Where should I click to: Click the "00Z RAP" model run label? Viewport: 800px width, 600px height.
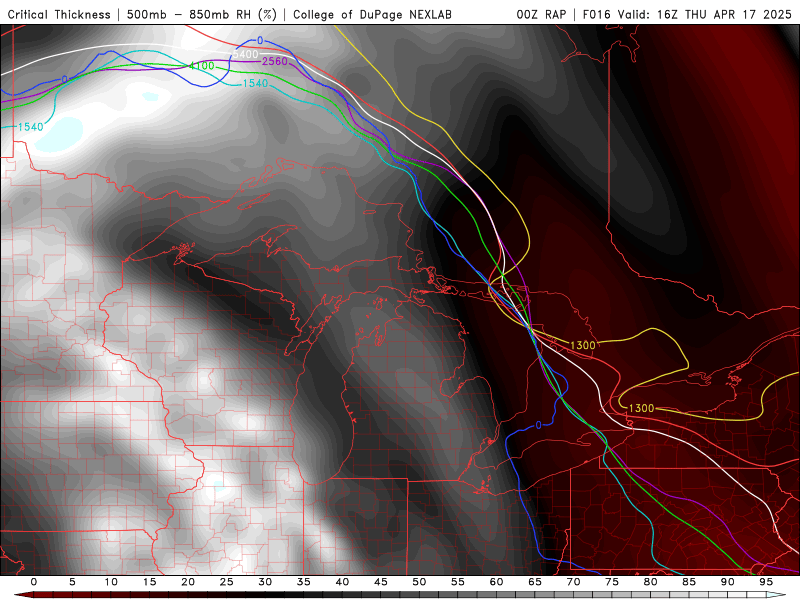[541, 14]
